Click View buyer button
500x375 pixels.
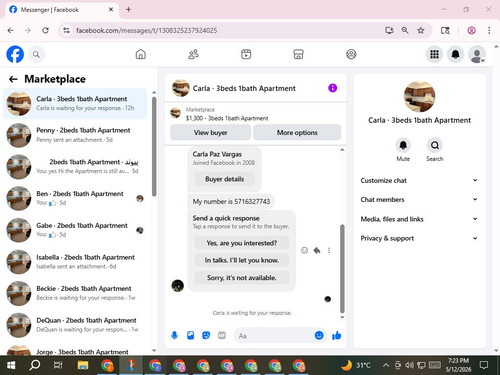click(210, 133)
